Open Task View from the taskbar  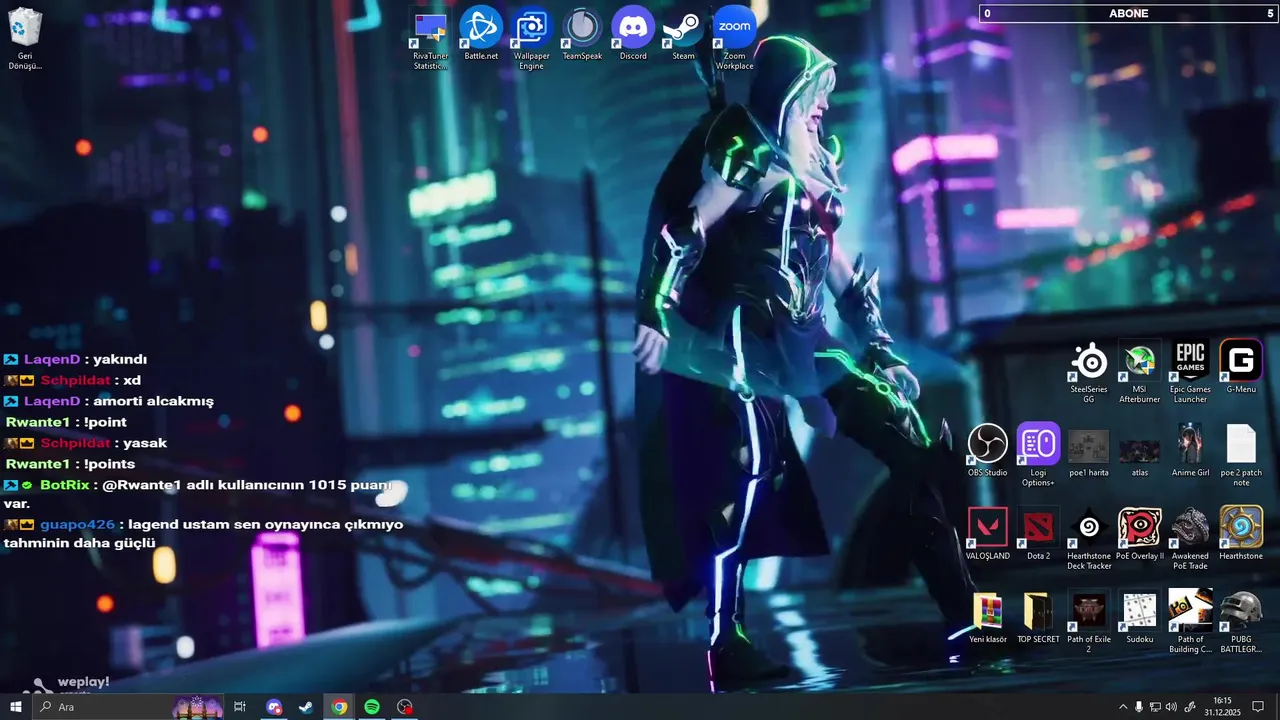click(x=240, y=707)
